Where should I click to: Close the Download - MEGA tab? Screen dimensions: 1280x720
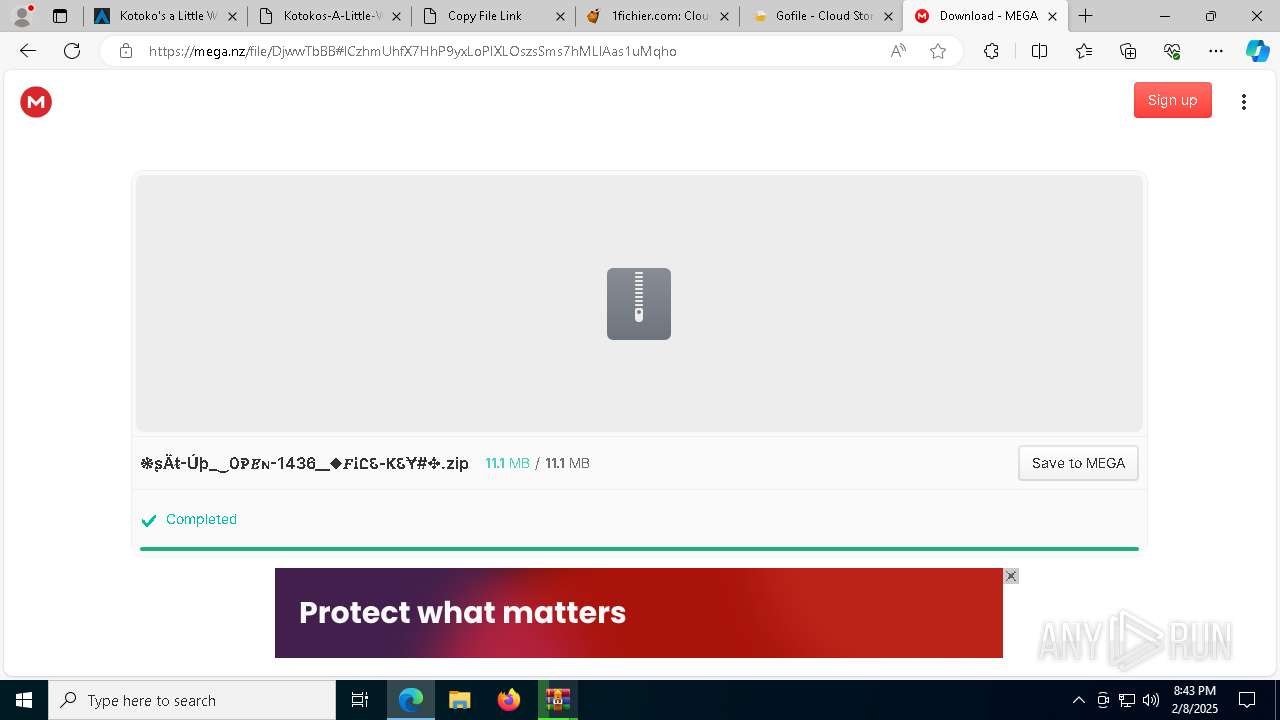pyautogui.click(x=1052, y=16)
